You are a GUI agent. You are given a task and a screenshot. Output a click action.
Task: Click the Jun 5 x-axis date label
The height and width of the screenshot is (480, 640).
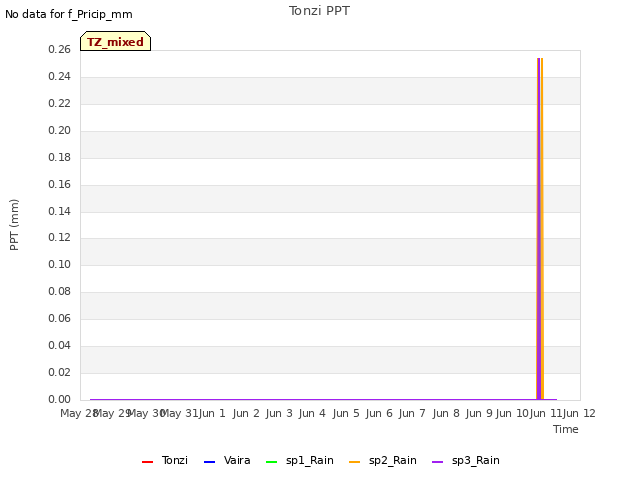click(346, 413)
